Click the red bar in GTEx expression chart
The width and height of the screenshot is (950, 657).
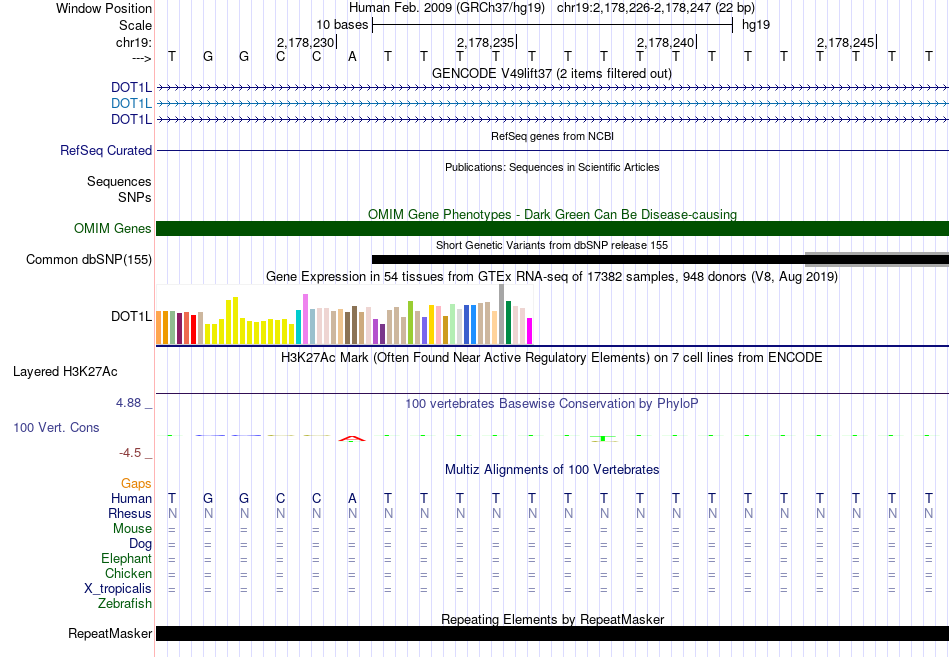[193, 330]
